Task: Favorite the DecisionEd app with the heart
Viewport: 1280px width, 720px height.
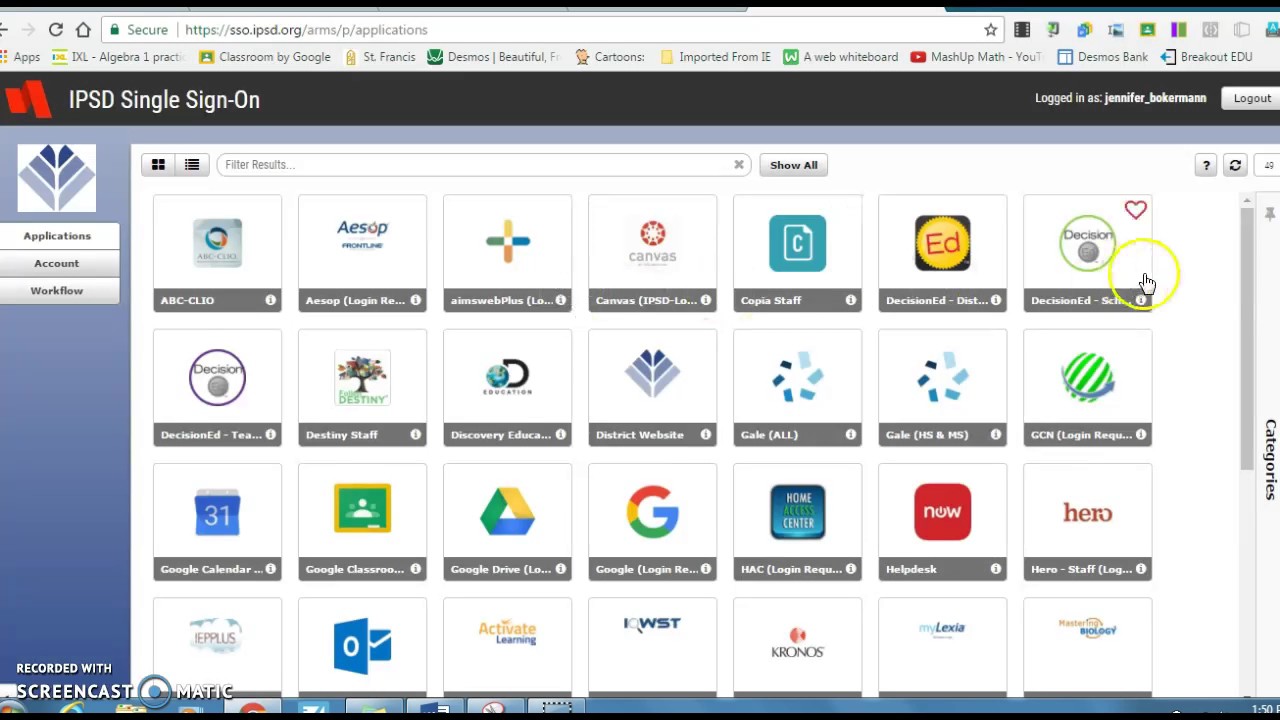Action: pos(1135,210)
